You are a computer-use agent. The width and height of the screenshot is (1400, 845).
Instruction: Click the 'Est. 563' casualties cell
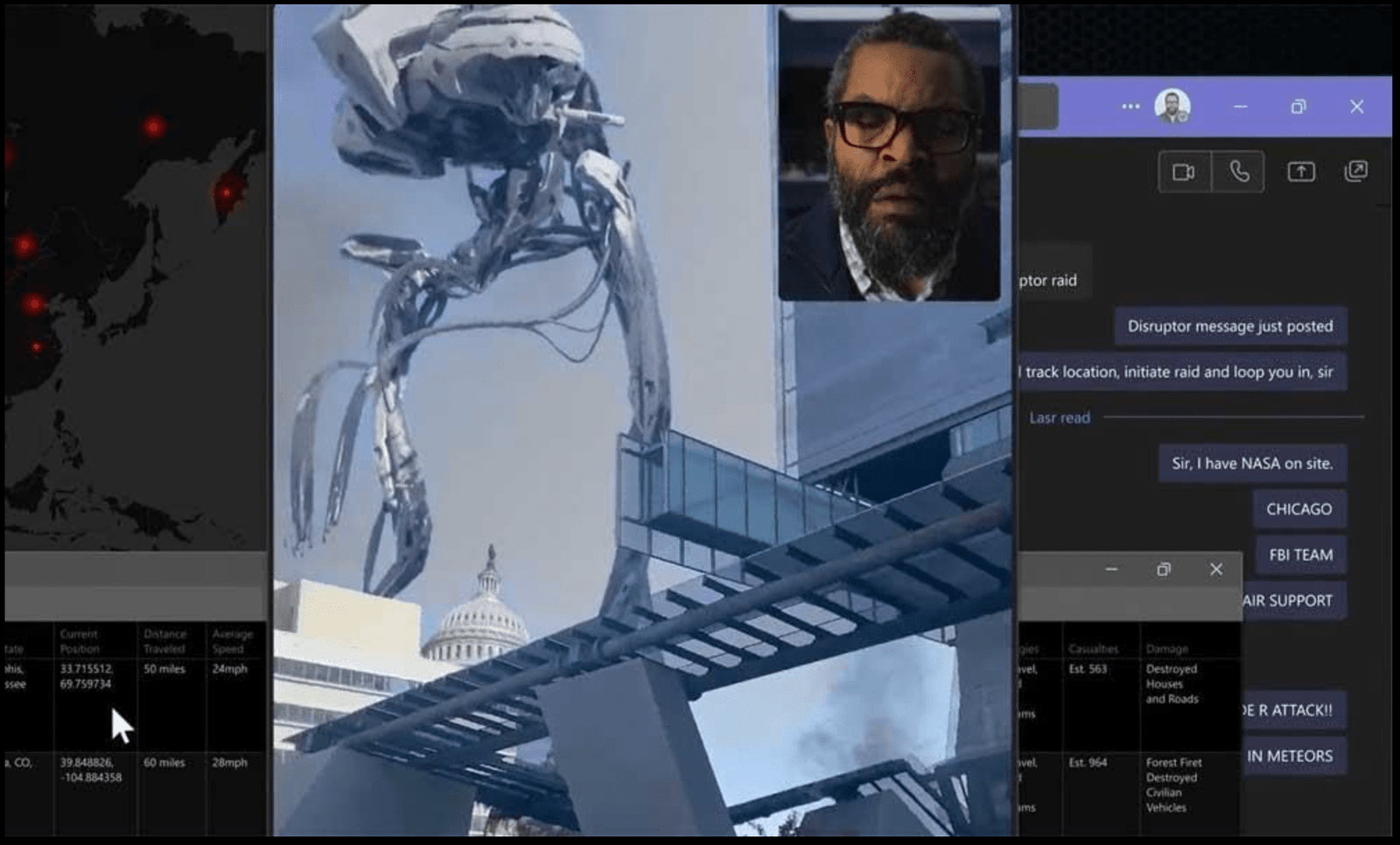pyautogui.click(x=1088, y=669)
